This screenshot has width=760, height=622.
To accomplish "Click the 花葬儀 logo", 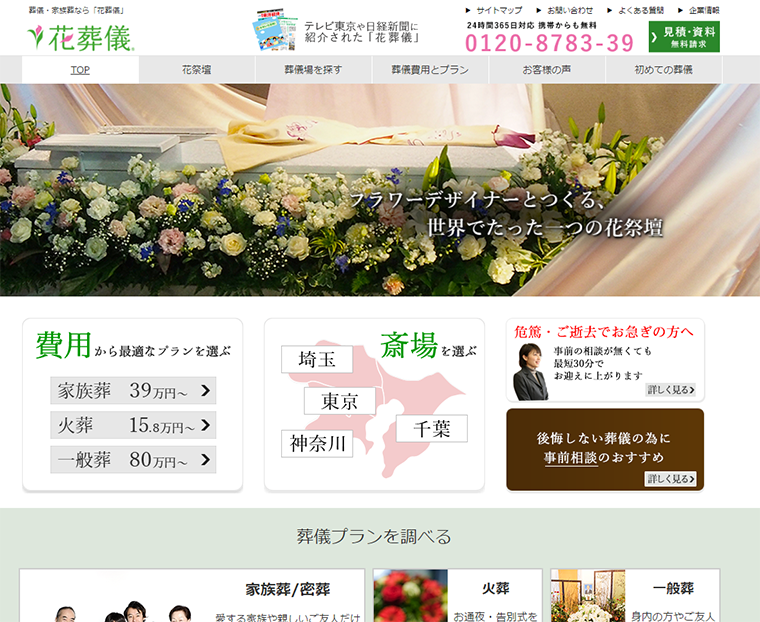I will tap(80, 37).
